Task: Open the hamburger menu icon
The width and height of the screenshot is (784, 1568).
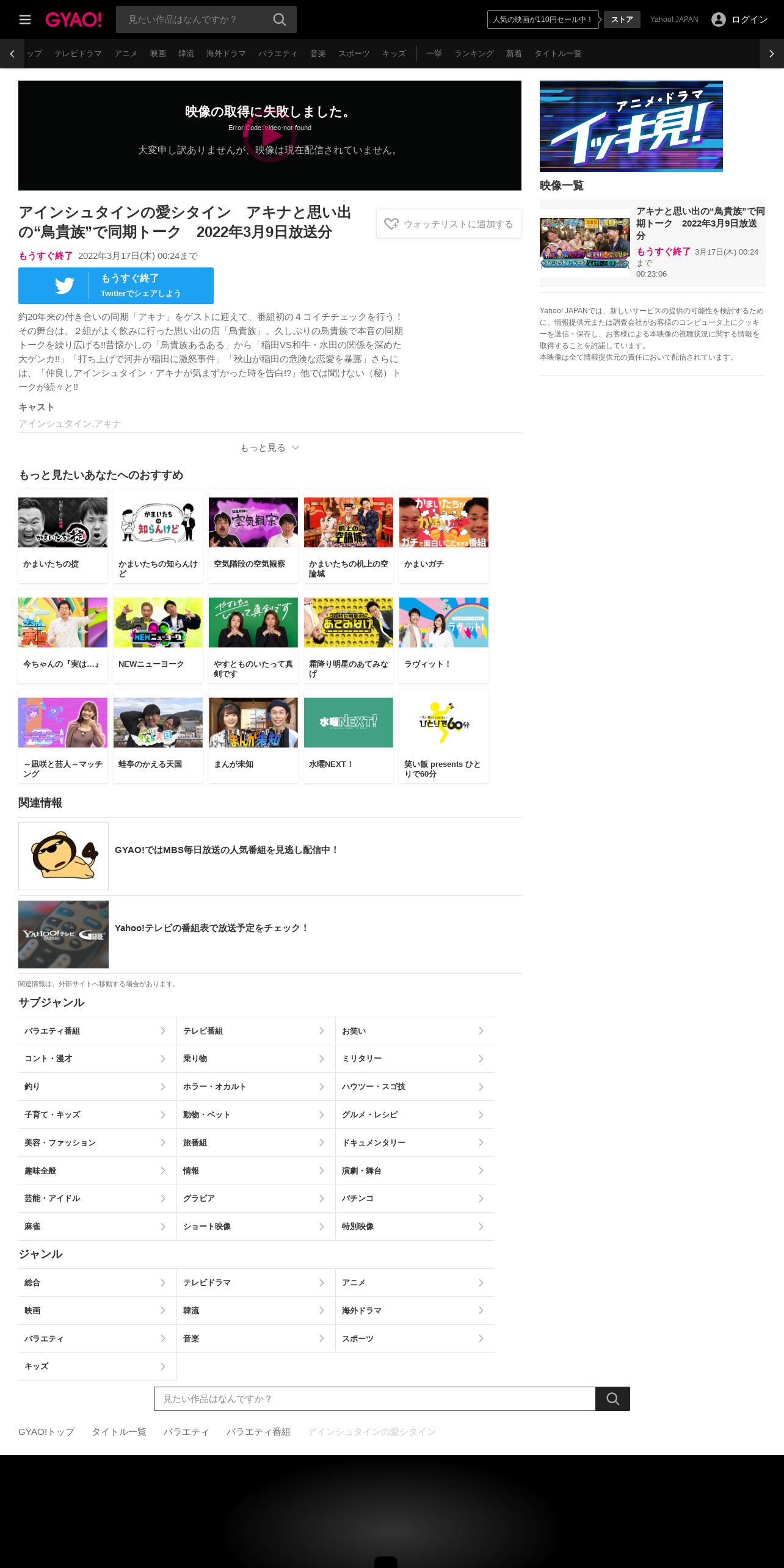Action: [x=25, y=20]
